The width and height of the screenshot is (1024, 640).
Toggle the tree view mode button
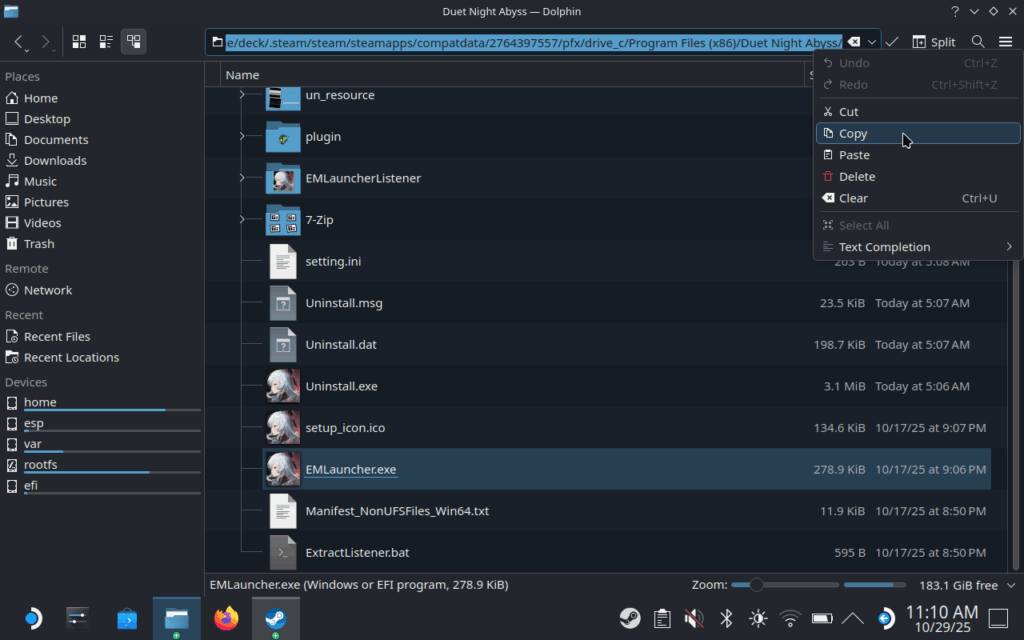pyautogui.click(x=133, y=42)
